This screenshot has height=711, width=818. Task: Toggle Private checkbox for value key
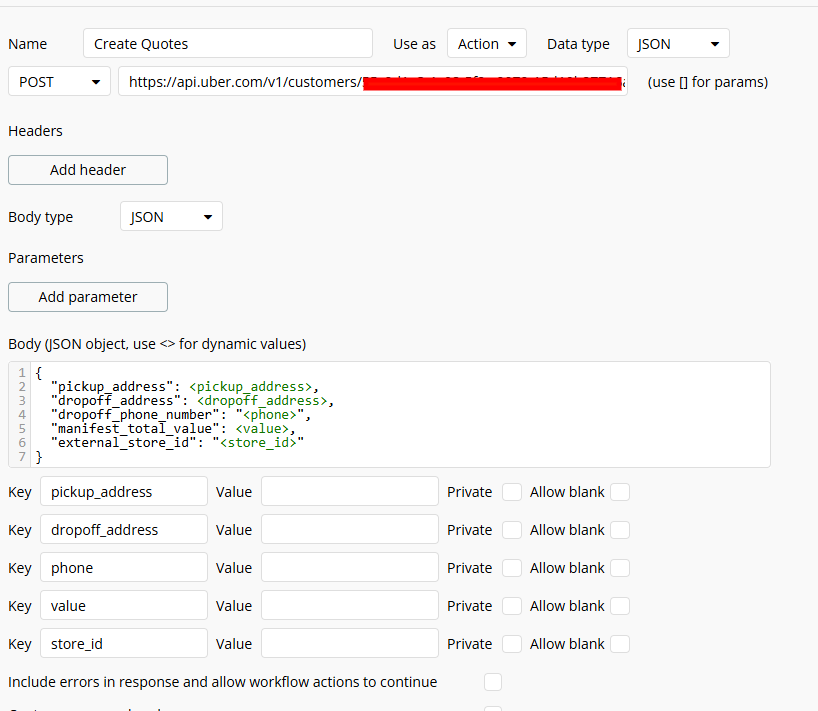(x=512, y=606)
